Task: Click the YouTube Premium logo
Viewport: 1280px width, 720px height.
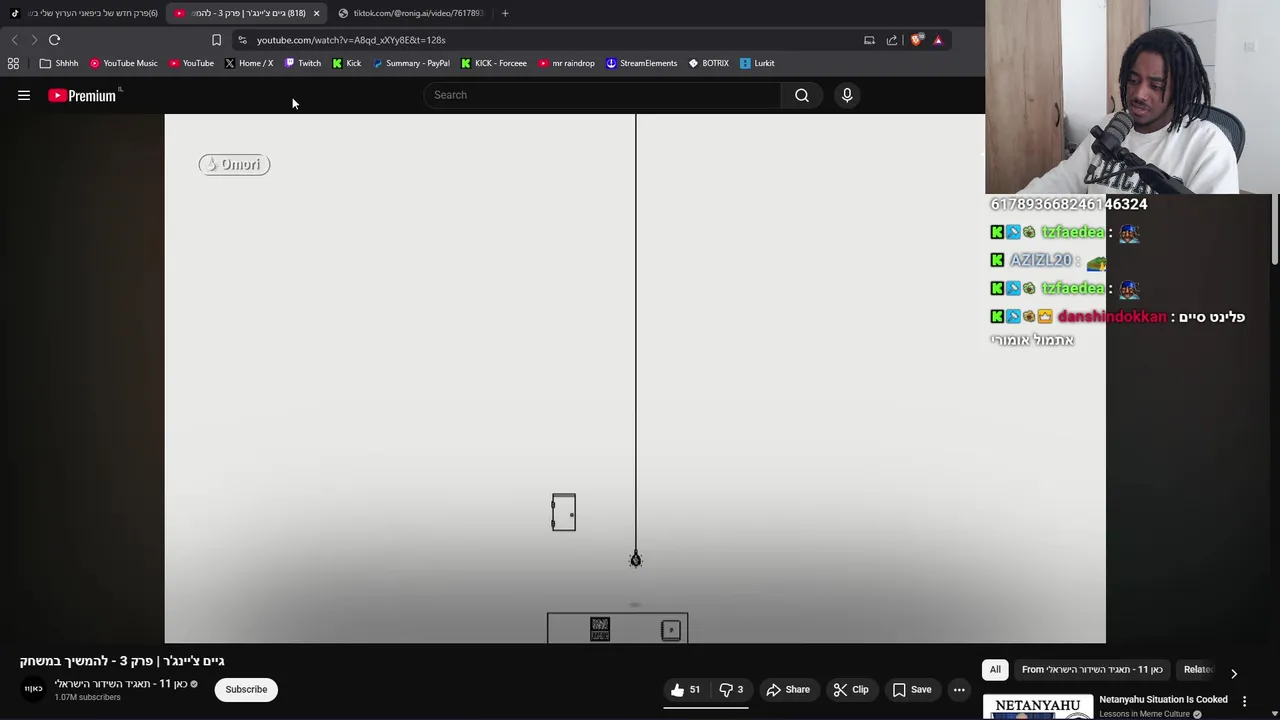Action: [84, 95]
